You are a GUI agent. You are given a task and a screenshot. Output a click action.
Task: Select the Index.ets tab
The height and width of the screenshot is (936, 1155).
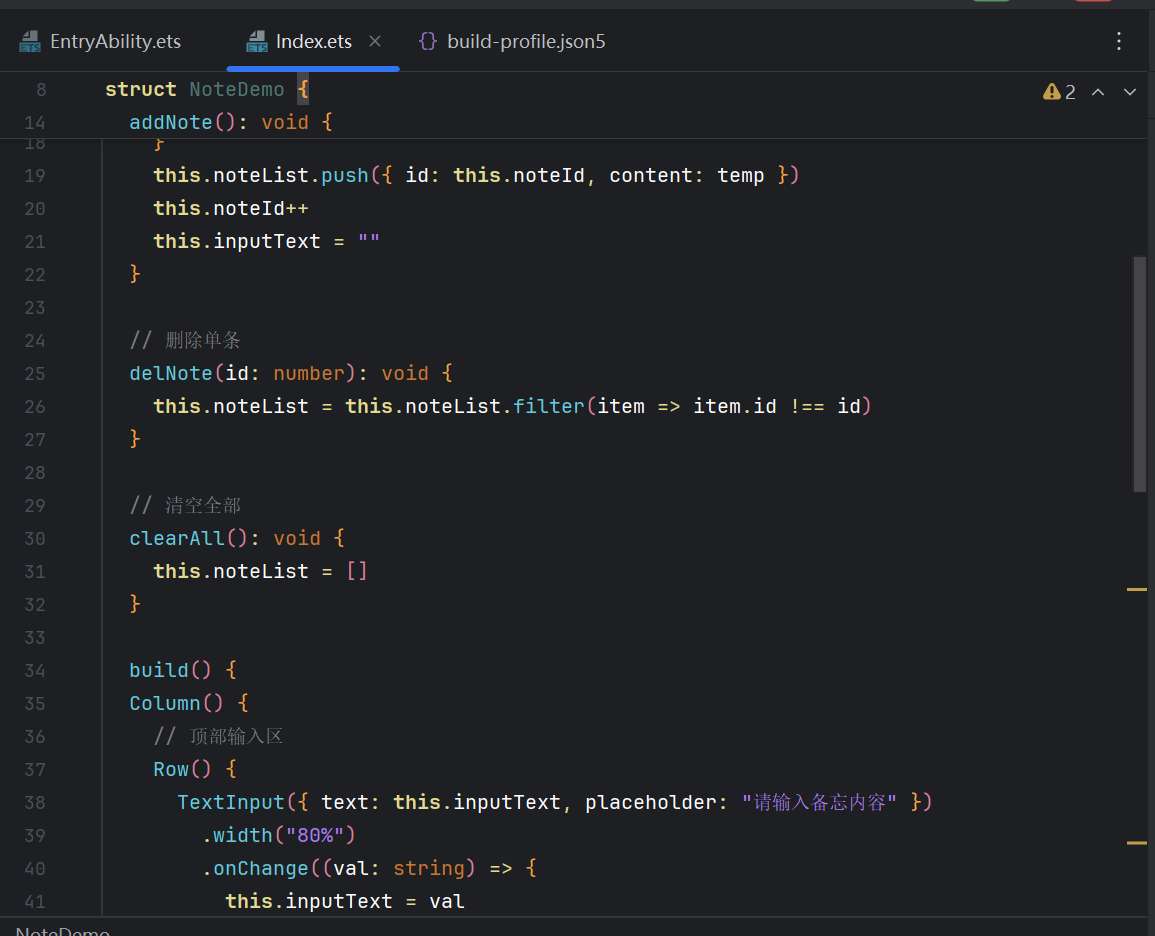313,41
